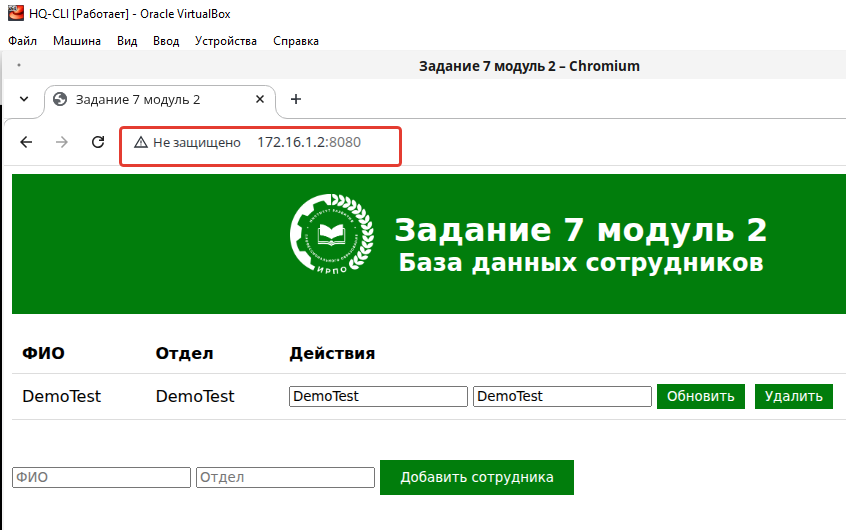Click the Обновить button

click(700, 396)
